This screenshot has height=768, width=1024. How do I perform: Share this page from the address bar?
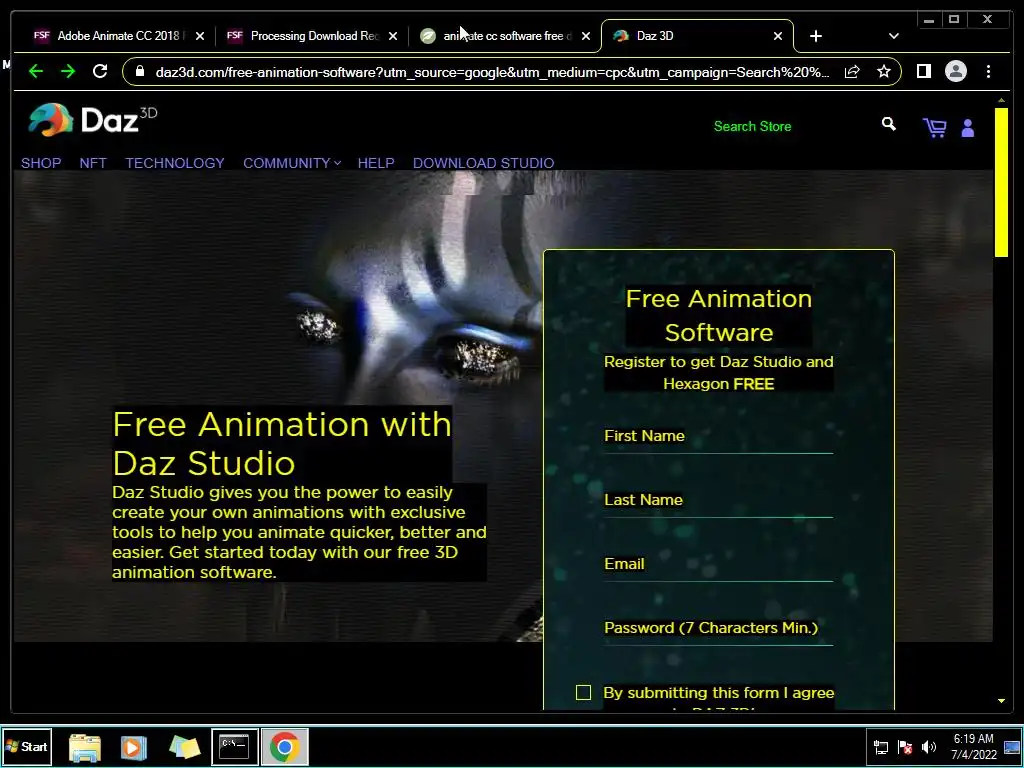pos(852,71)
